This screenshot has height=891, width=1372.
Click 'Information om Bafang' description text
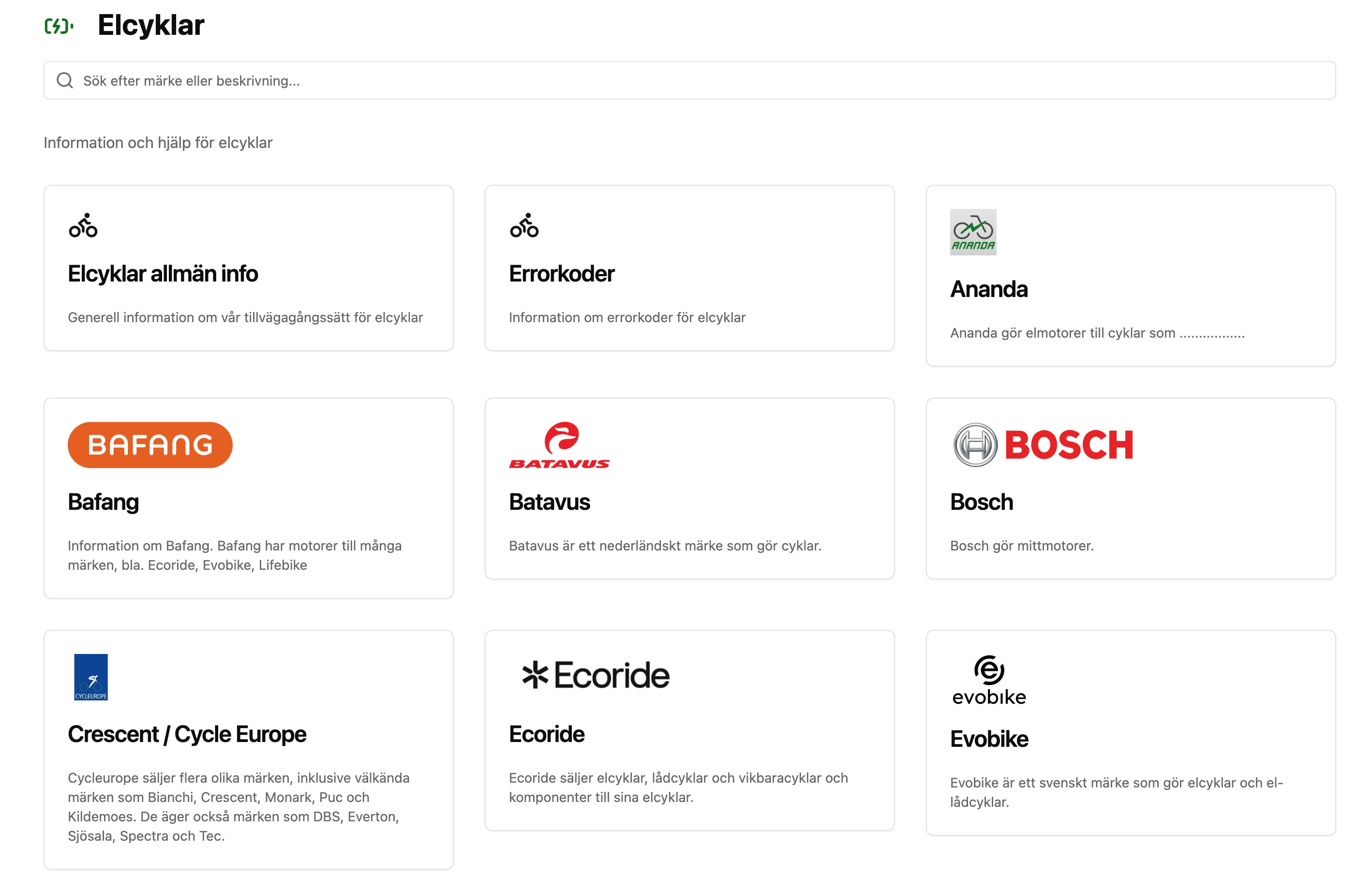pos(235,556)
